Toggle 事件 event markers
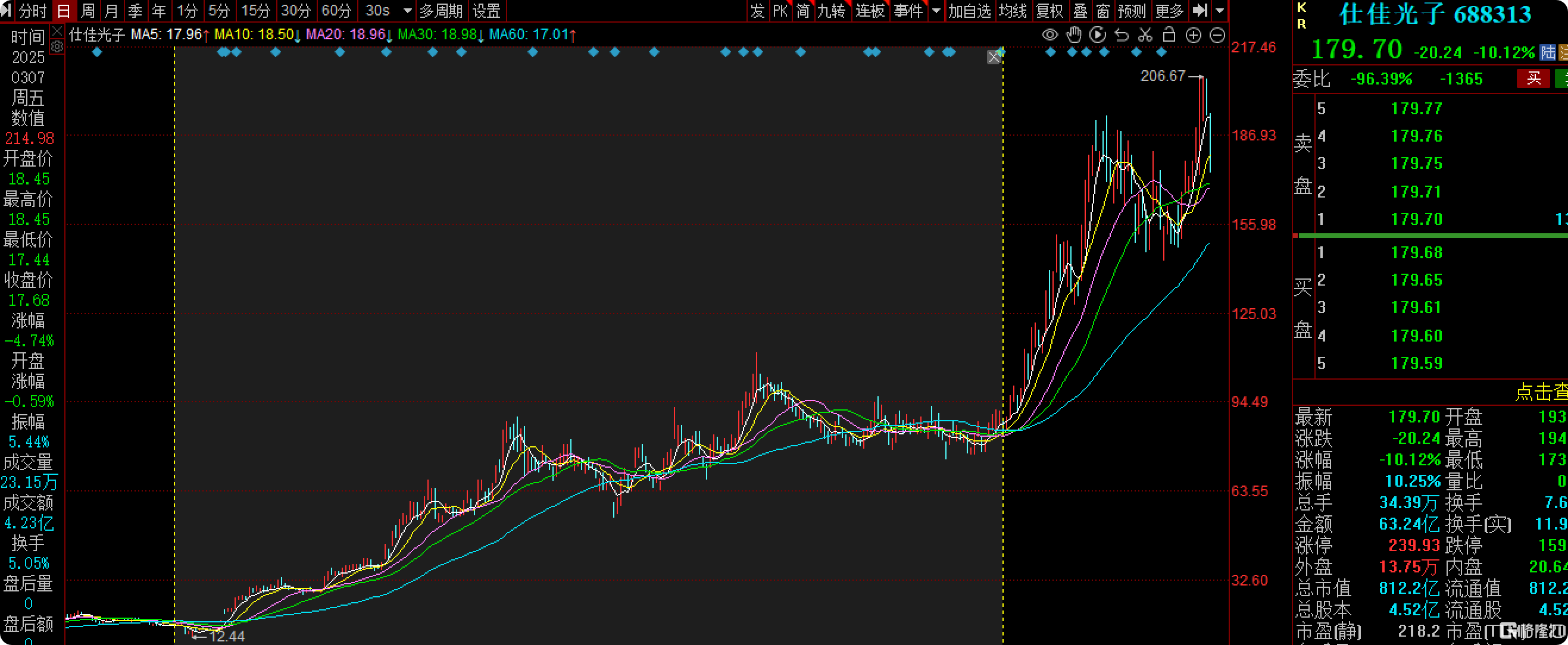Image resolution: width=1568 pixels, height=645 pixels. (908, 11)
